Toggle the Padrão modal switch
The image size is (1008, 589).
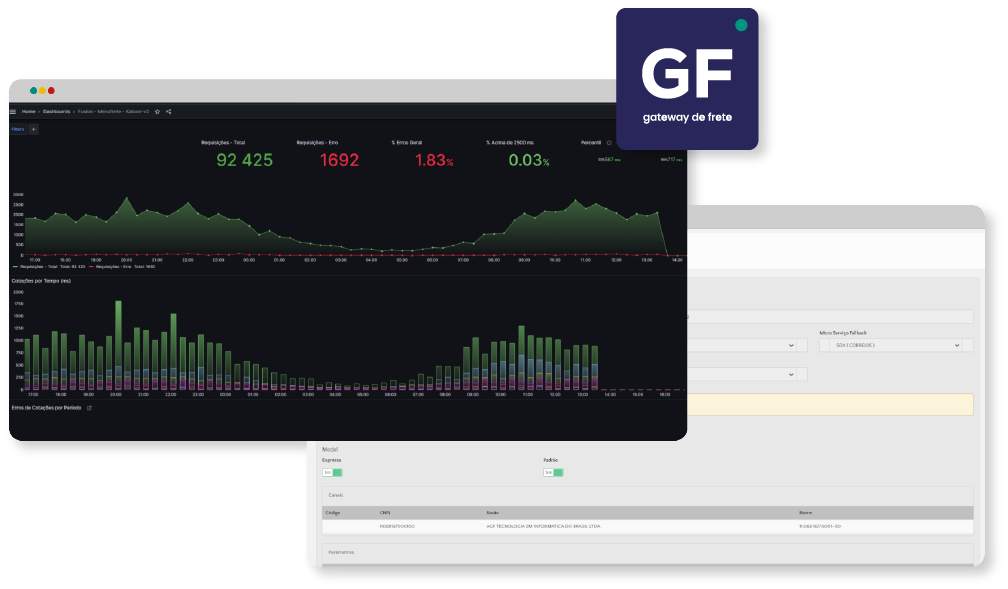(554, 473)
